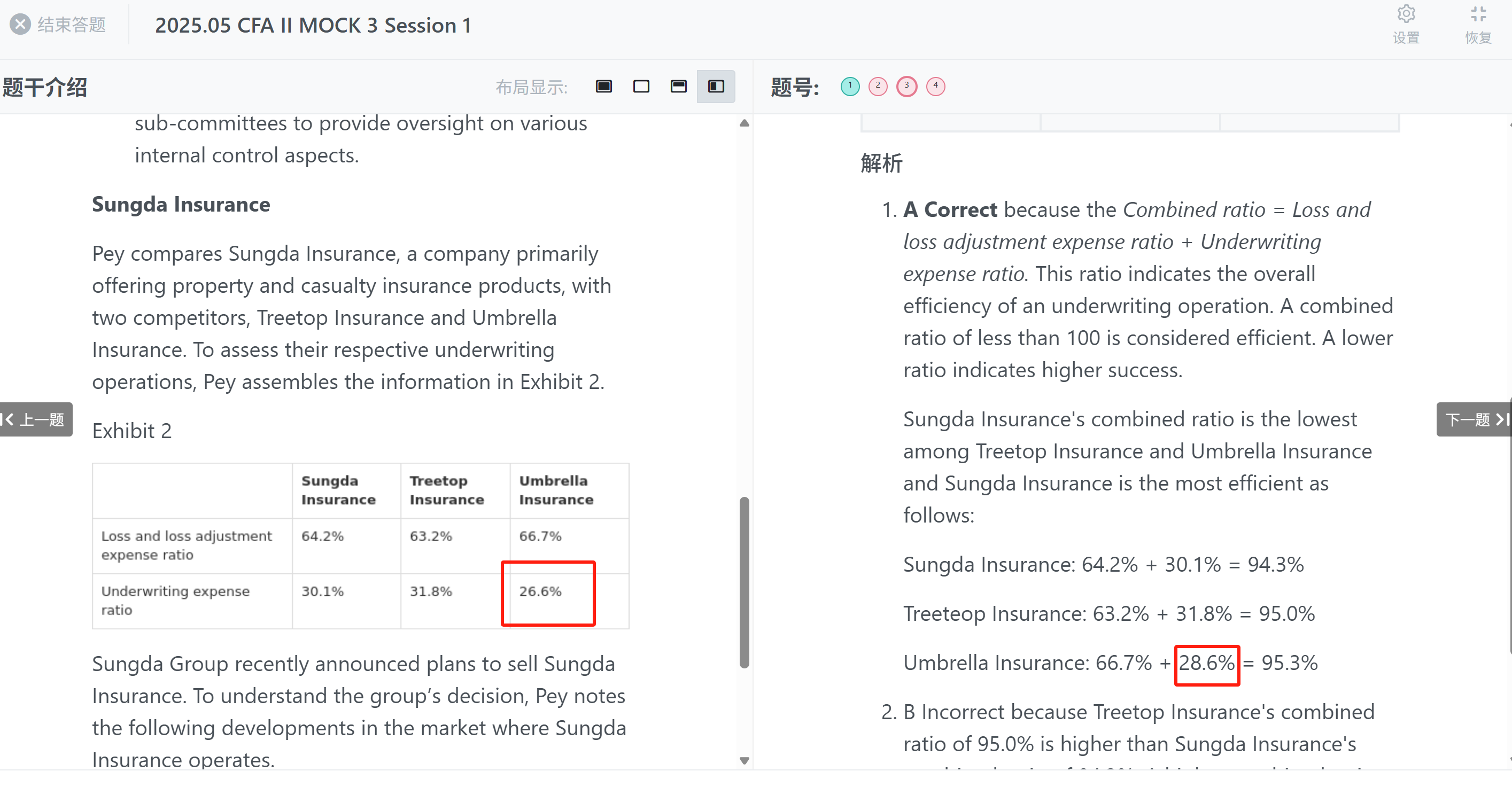
Task: Click the 题干介绍 panel heading
Action: click(x=44, y=88)
